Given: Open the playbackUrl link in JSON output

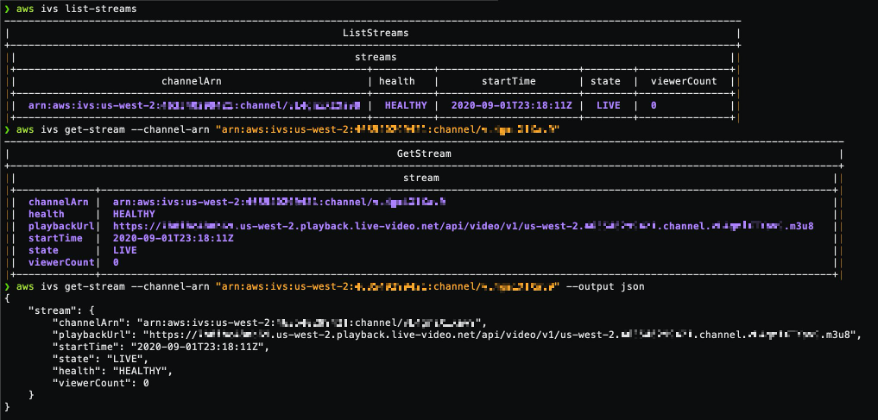Looking at the screenshot, I should pos(502,334).
